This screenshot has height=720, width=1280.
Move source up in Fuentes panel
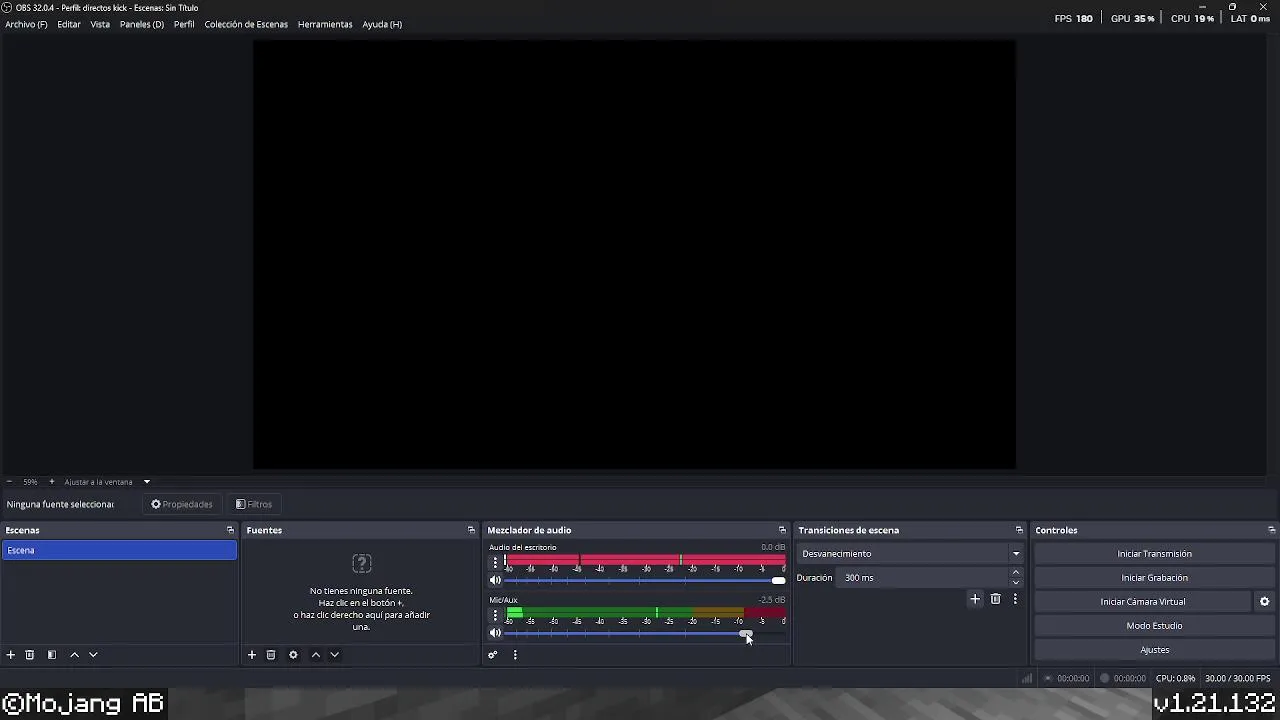(316, 655)
